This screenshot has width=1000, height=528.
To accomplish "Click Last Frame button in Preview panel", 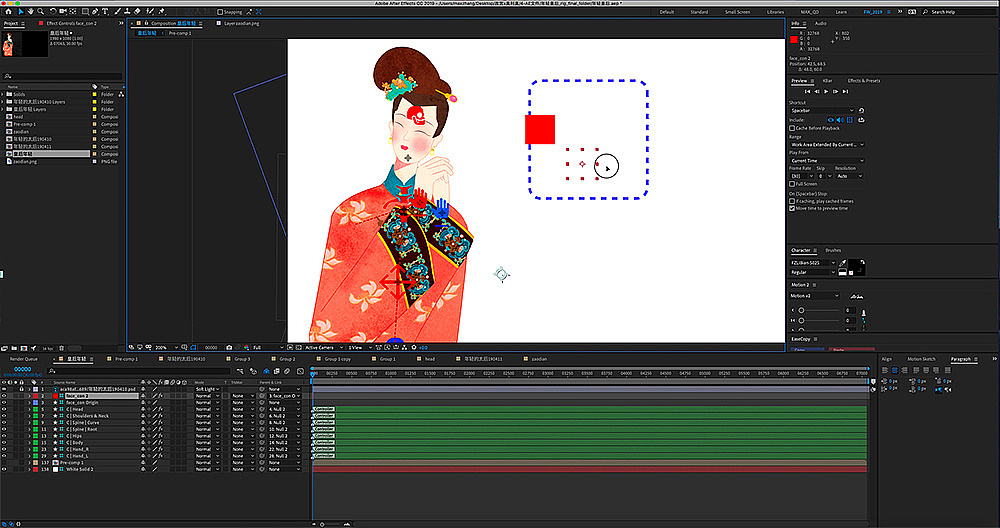I will [x=845, y=91].
